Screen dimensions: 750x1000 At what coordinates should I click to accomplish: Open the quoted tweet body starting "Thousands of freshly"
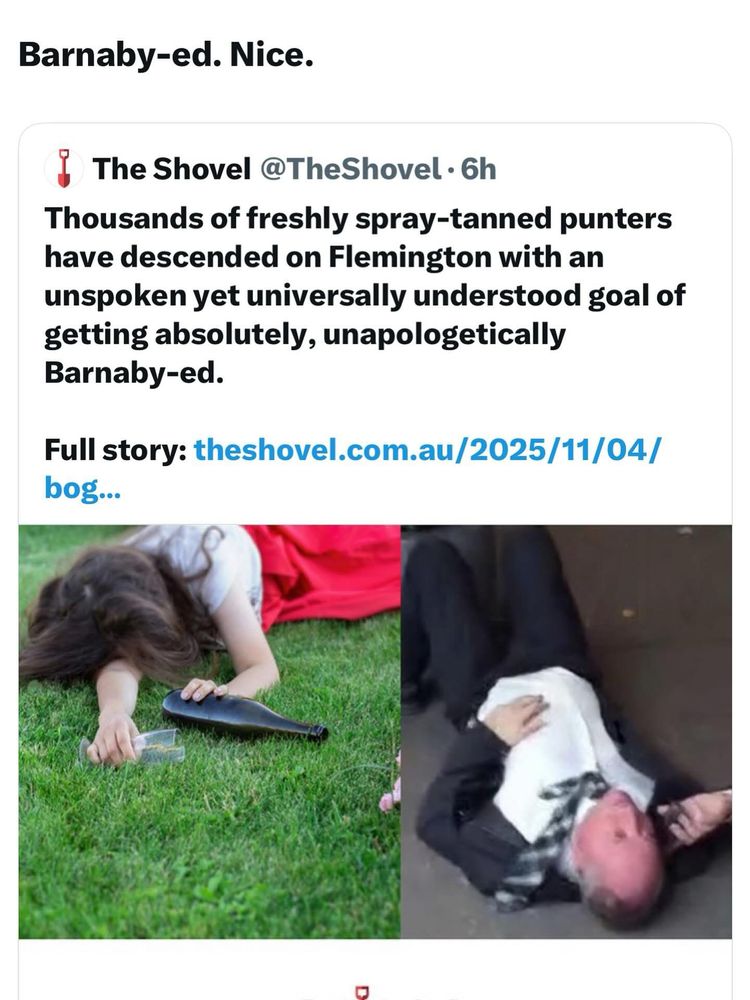(x=364, y=295)
